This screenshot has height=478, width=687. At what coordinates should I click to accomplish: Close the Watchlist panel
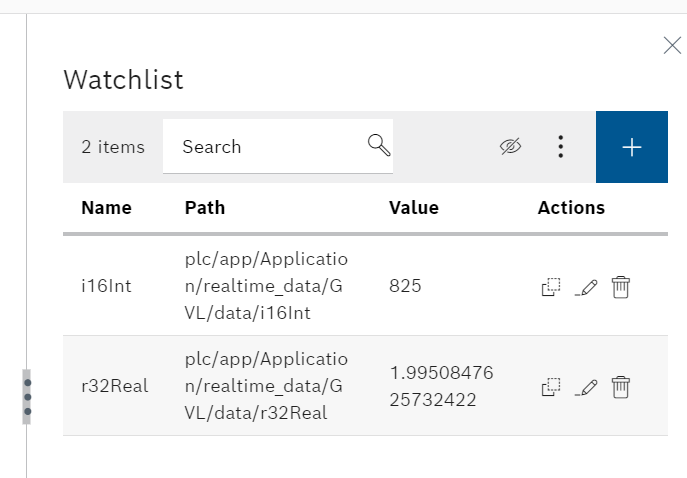pos(672,46)
